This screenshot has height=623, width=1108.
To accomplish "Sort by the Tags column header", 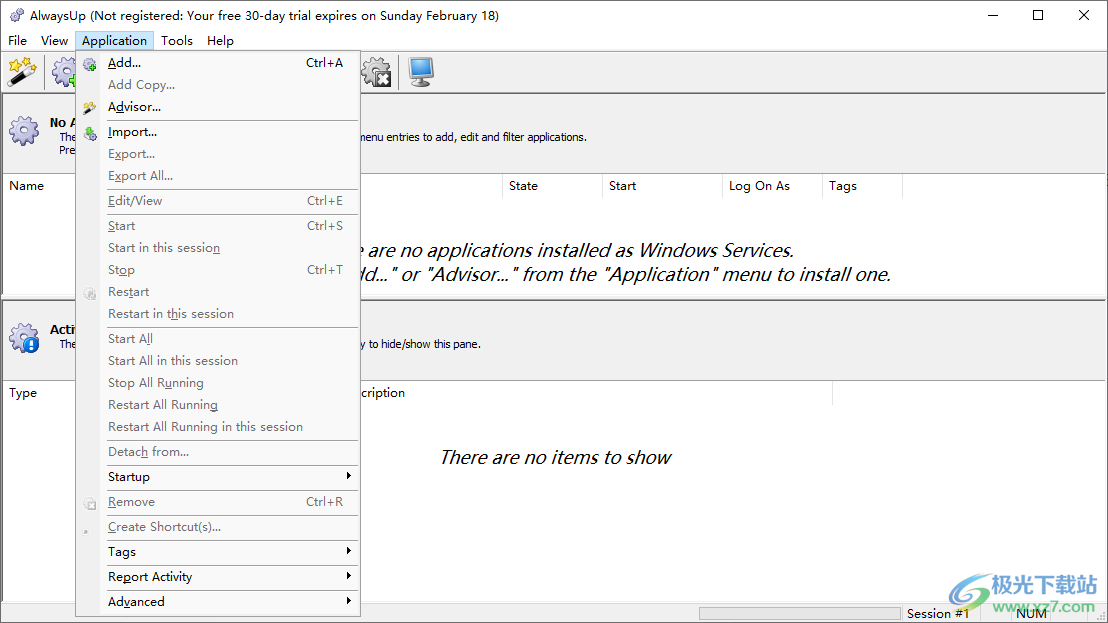I will coord(862,186).
